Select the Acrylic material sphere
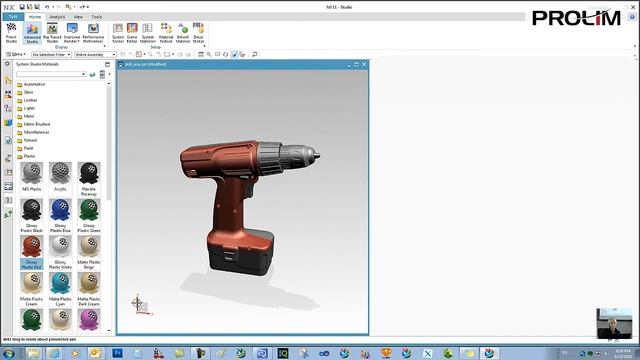This screenshot has width=640, height=360. (60, 177)
